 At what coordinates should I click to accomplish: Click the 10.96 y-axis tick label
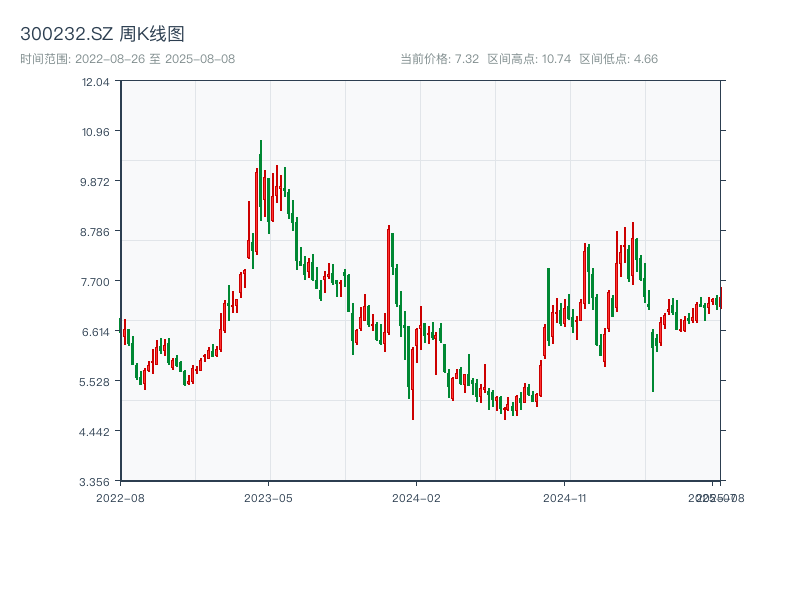pos(96,132)
